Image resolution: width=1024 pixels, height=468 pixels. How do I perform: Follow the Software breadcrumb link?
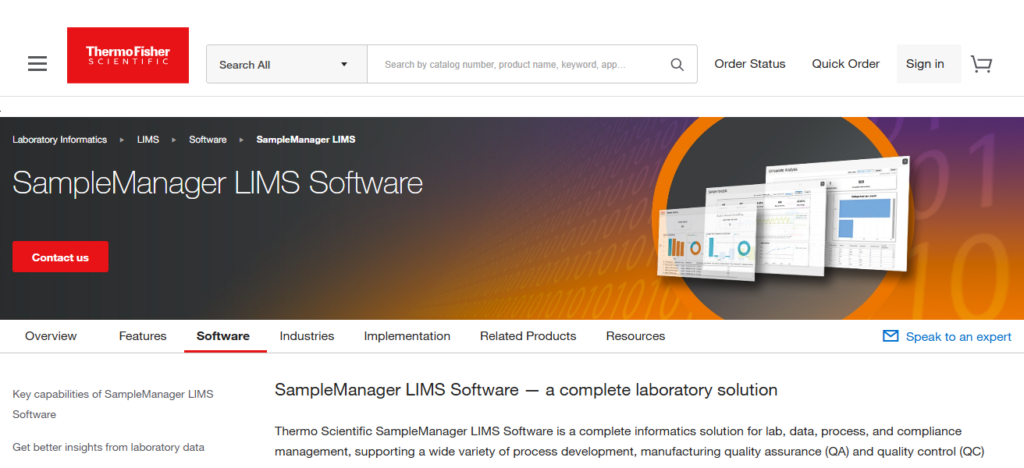pos(208,140)
